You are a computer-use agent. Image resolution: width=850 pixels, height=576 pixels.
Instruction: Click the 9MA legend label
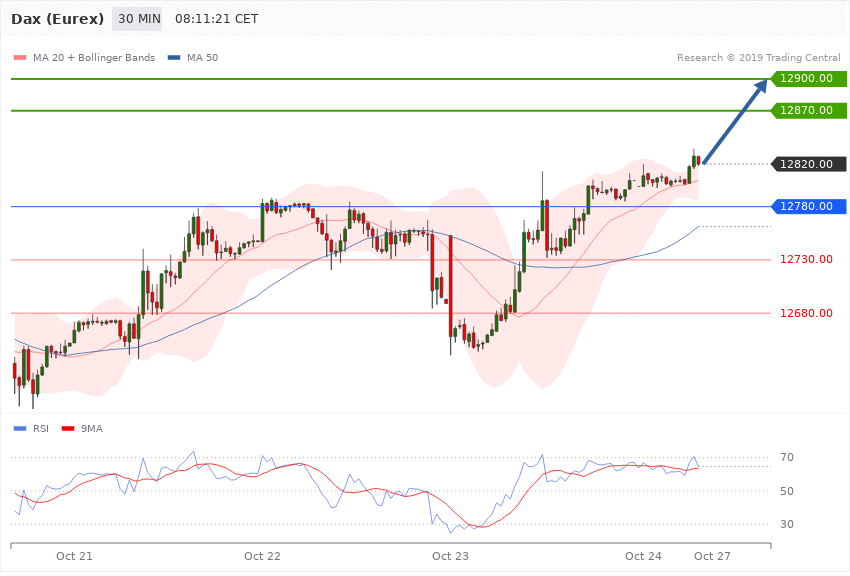tap(92, 429)
